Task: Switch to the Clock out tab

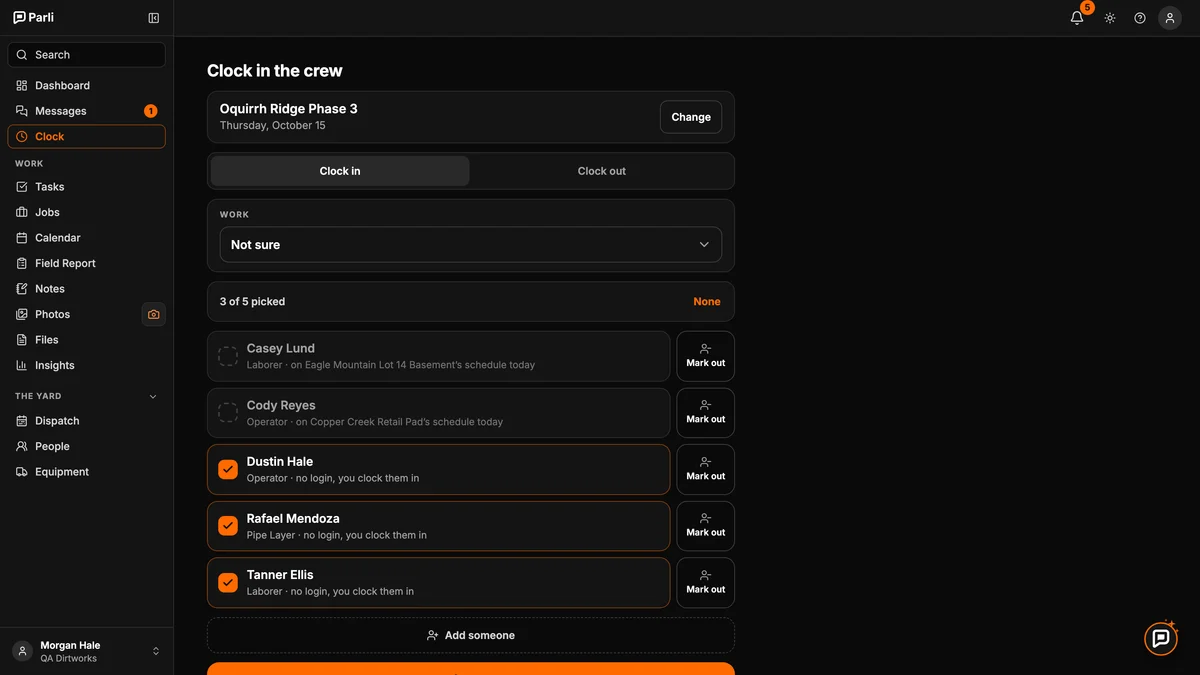Action: 602,171
